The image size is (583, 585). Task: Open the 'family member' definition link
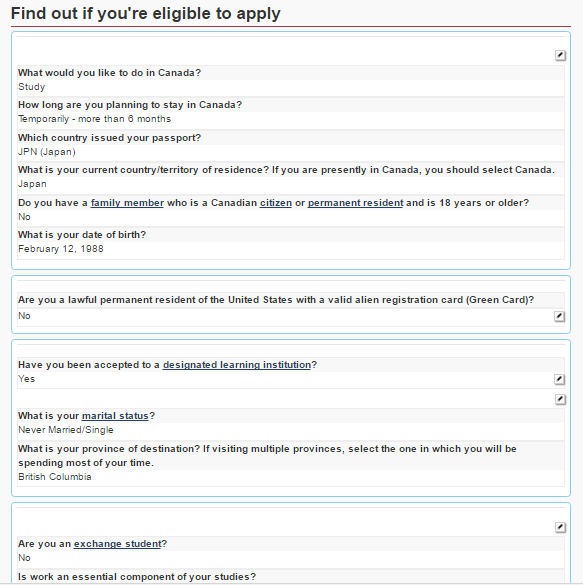[127, 203]
